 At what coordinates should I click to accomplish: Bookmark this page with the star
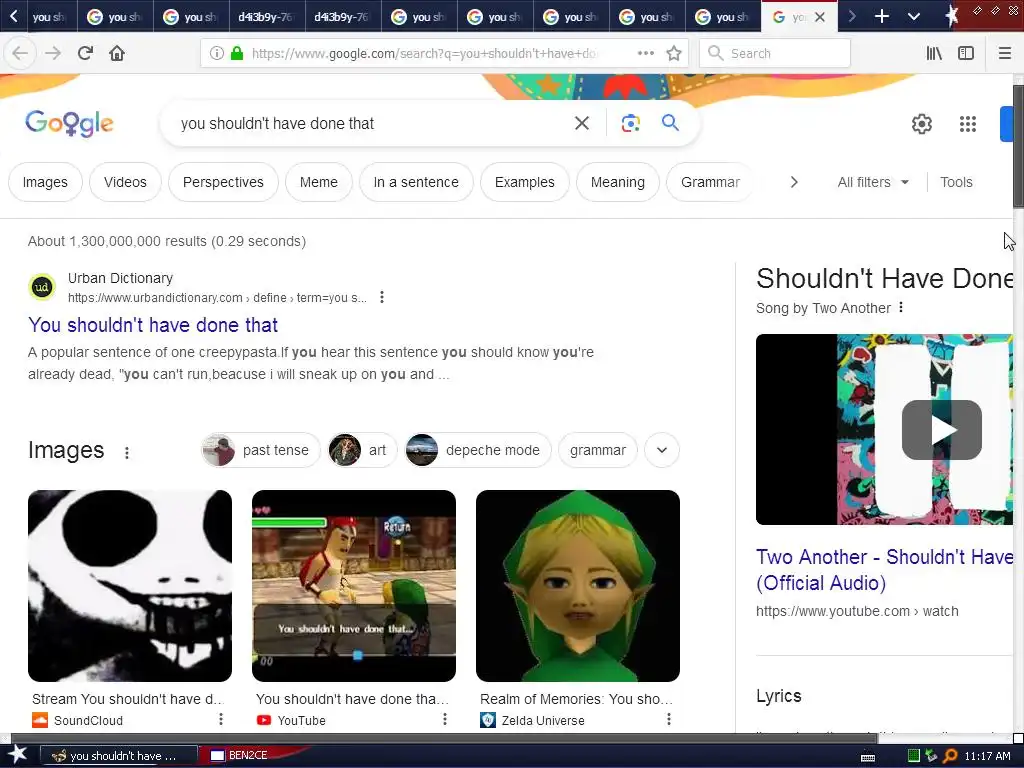(x=674, y=53)
